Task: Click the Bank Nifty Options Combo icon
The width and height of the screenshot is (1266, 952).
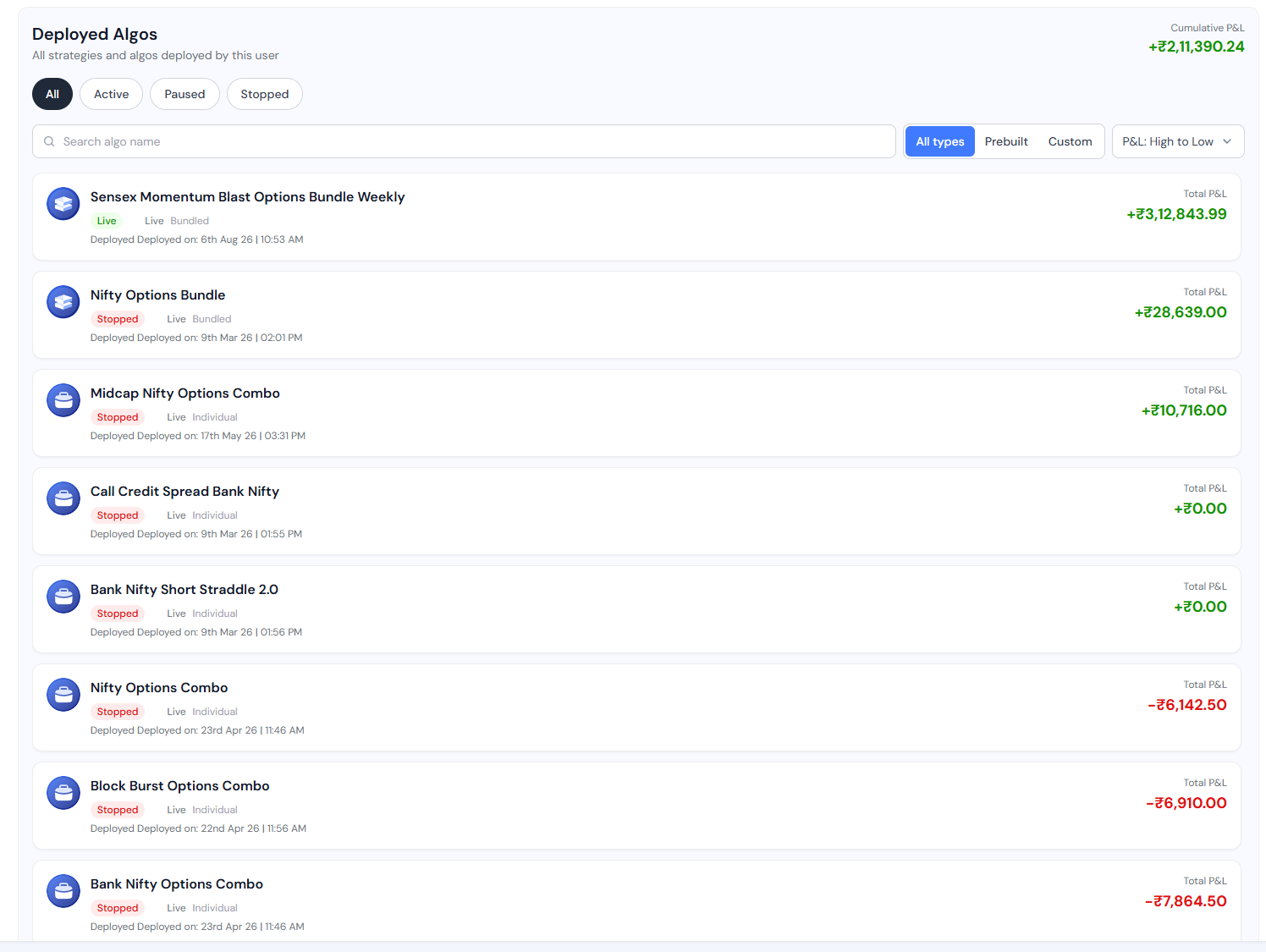Action: coord(63,891)
